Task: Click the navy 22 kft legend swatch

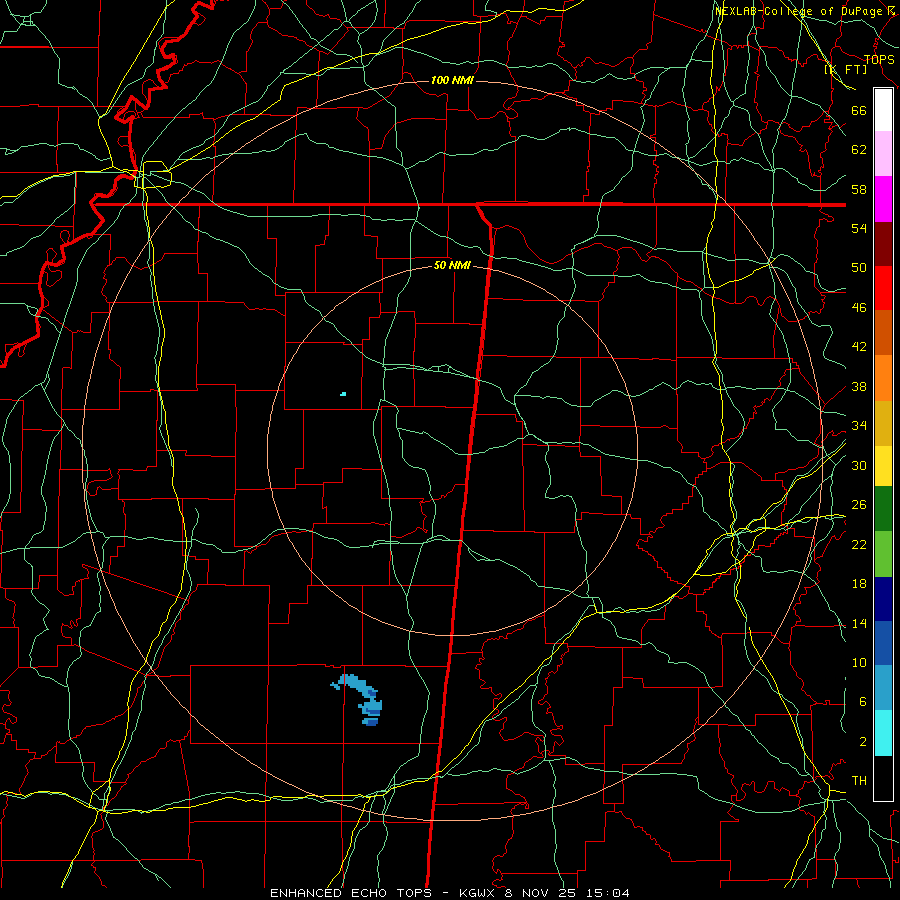Action: pos(883,599)
